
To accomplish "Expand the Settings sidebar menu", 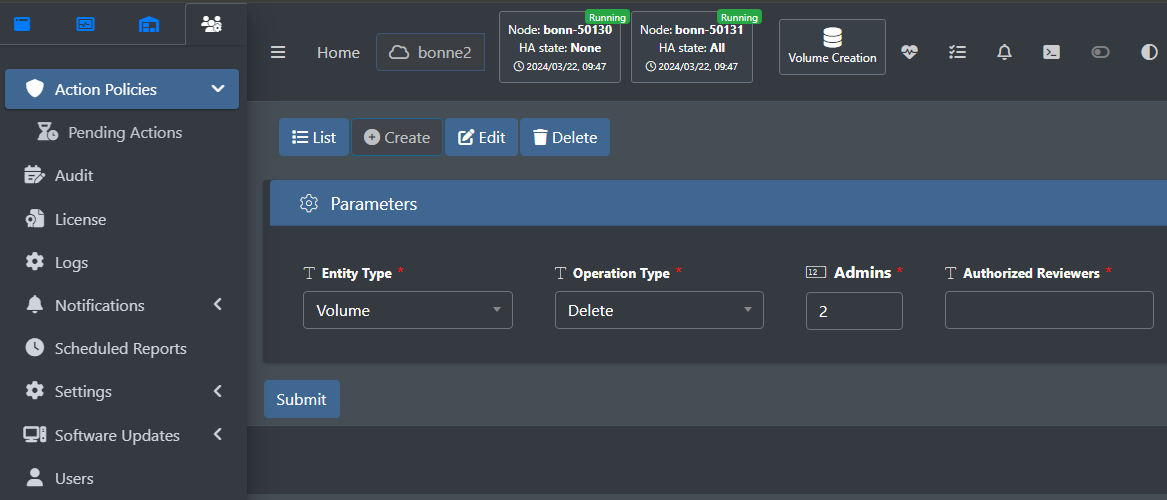I will pyautogui.click(x=124, y=391).
